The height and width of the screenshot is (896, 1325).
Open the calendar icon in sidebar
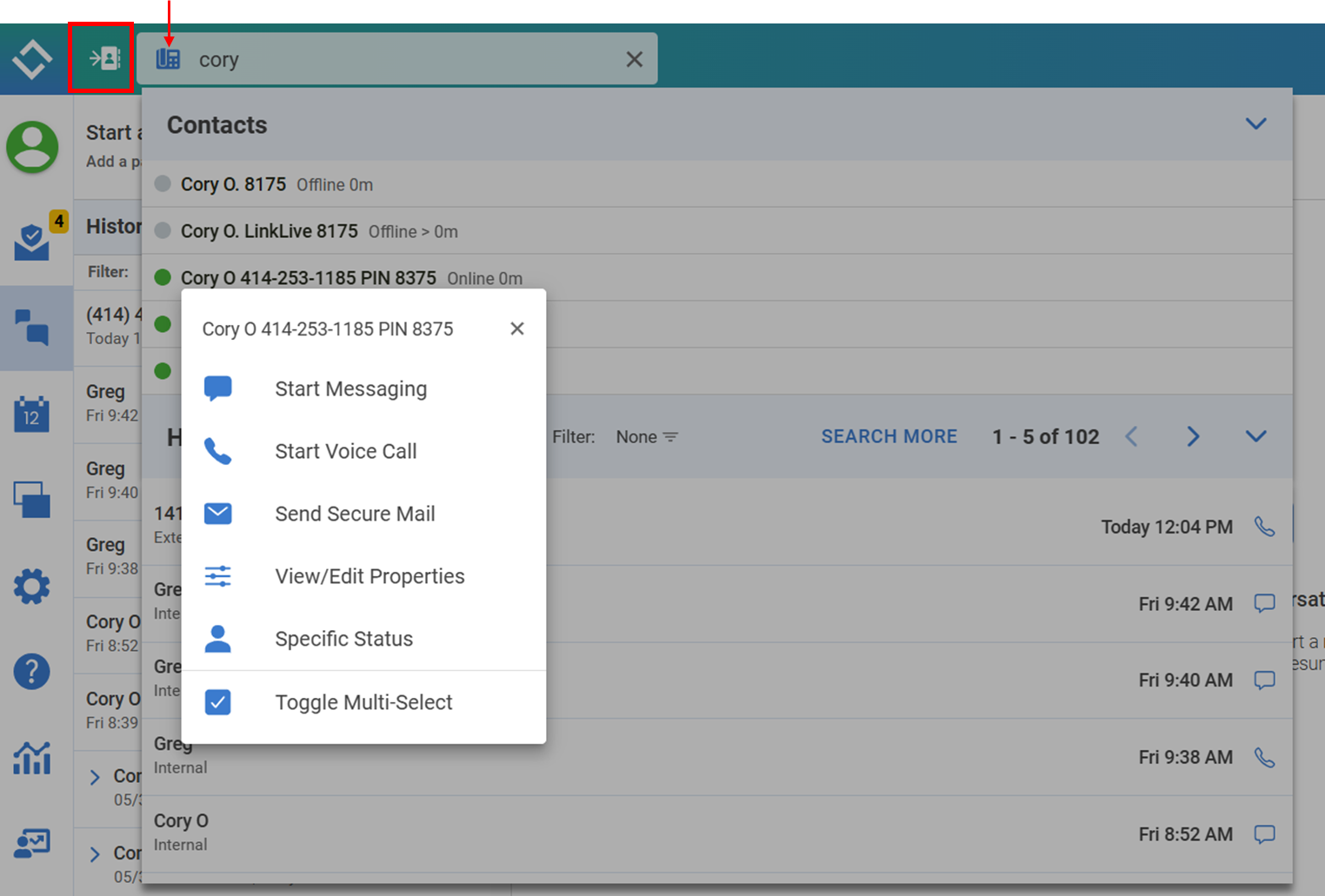(32, 414)
